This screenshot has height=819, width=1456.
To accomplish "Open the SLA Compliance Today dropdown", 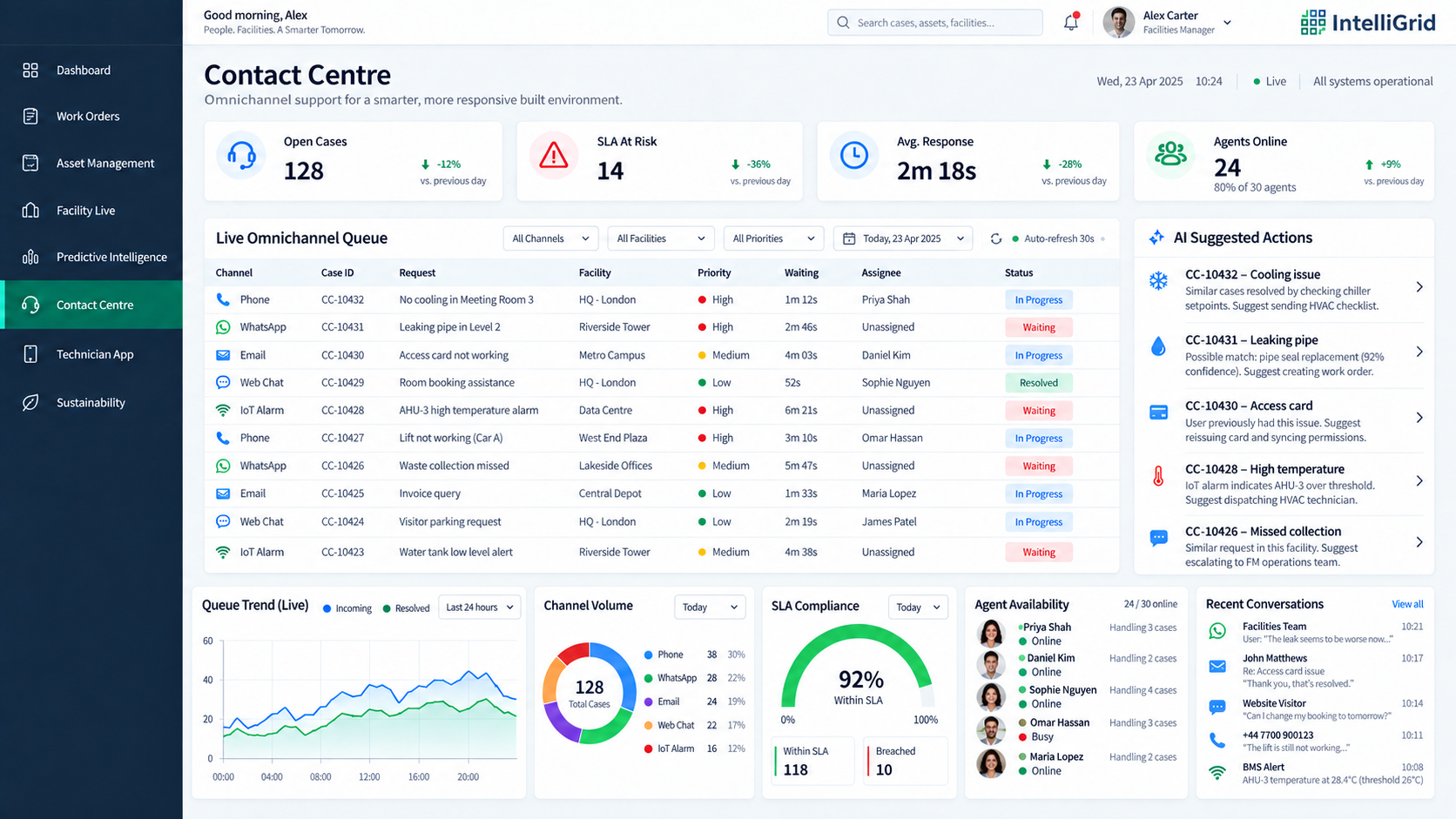I will coord(919,608).
